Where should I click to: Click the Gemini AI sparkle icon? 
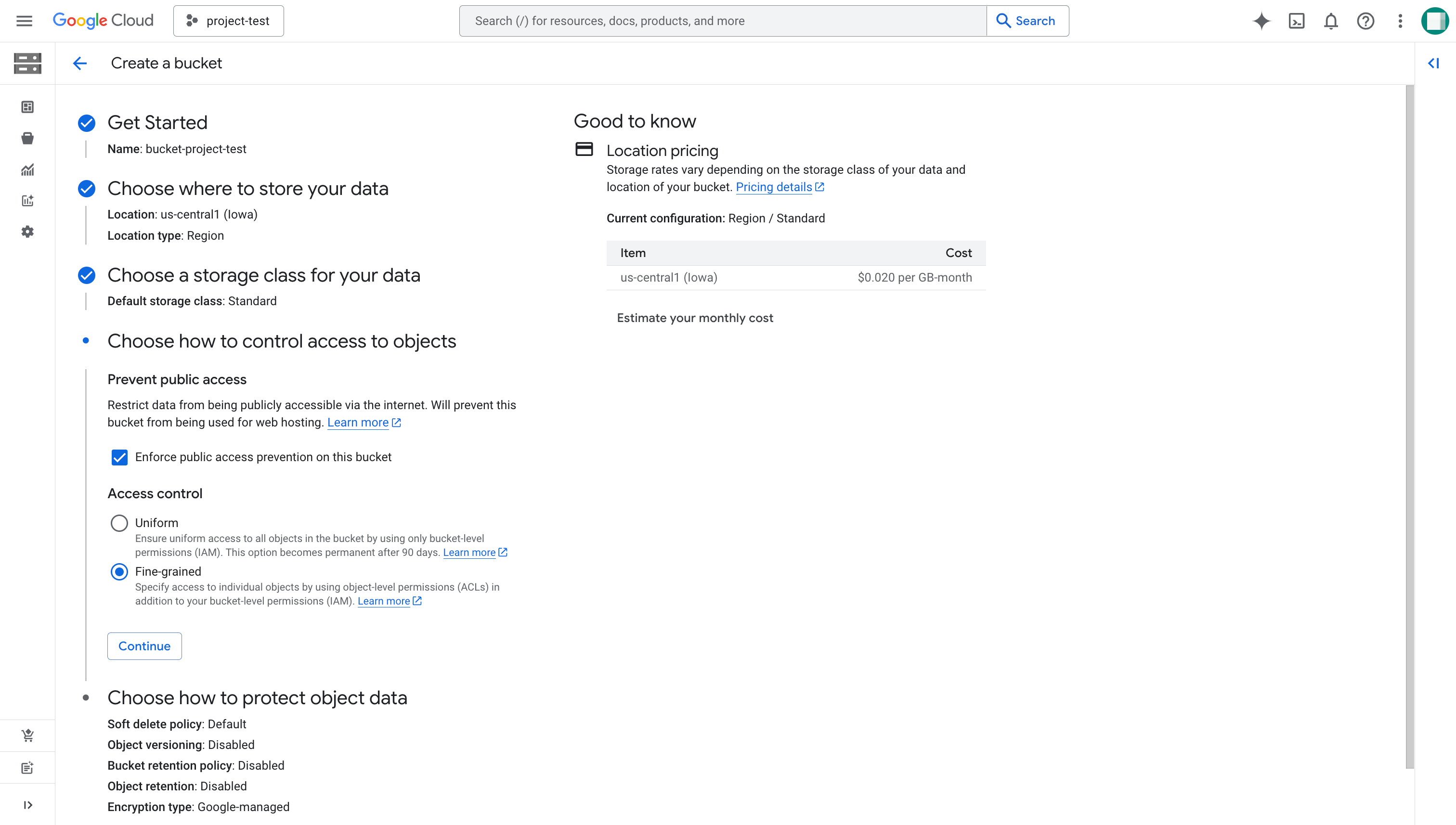[x=1261, y=21]
